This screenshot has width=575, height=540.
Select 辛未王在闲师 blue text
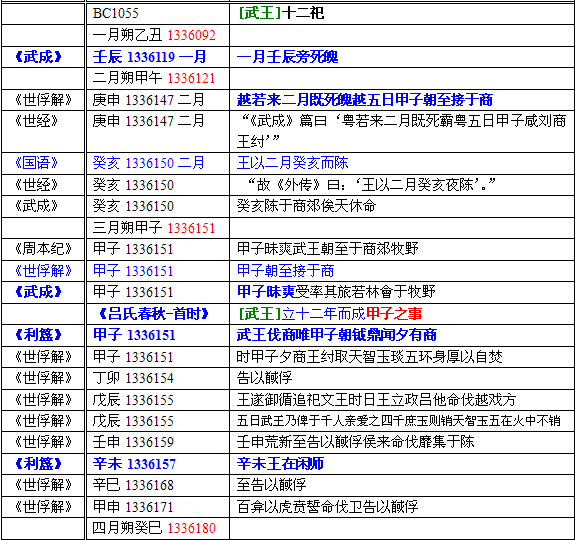pos(280,464)
